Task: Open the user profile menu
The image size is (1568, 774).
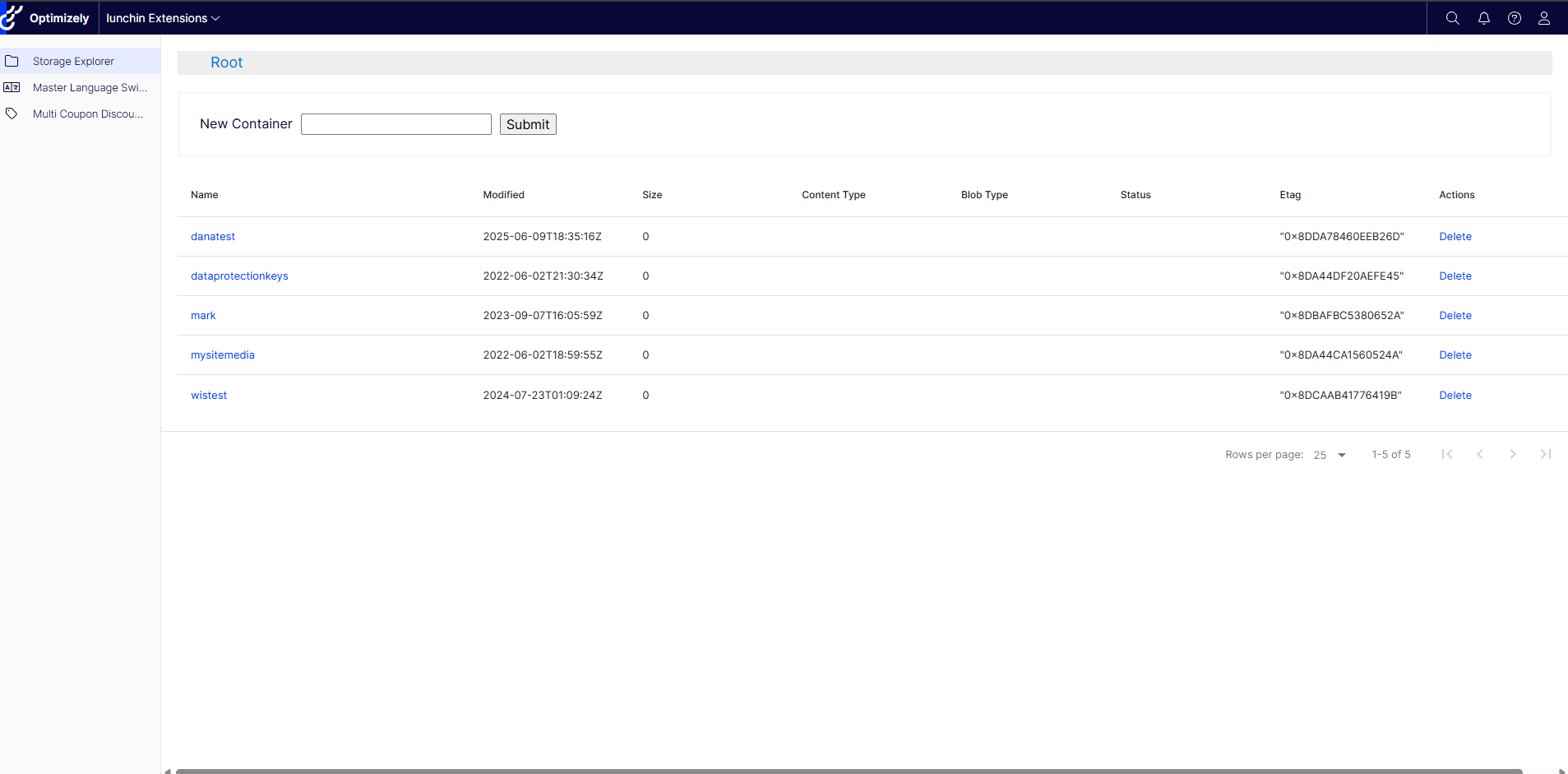Action: click(x=1544, y=17)
